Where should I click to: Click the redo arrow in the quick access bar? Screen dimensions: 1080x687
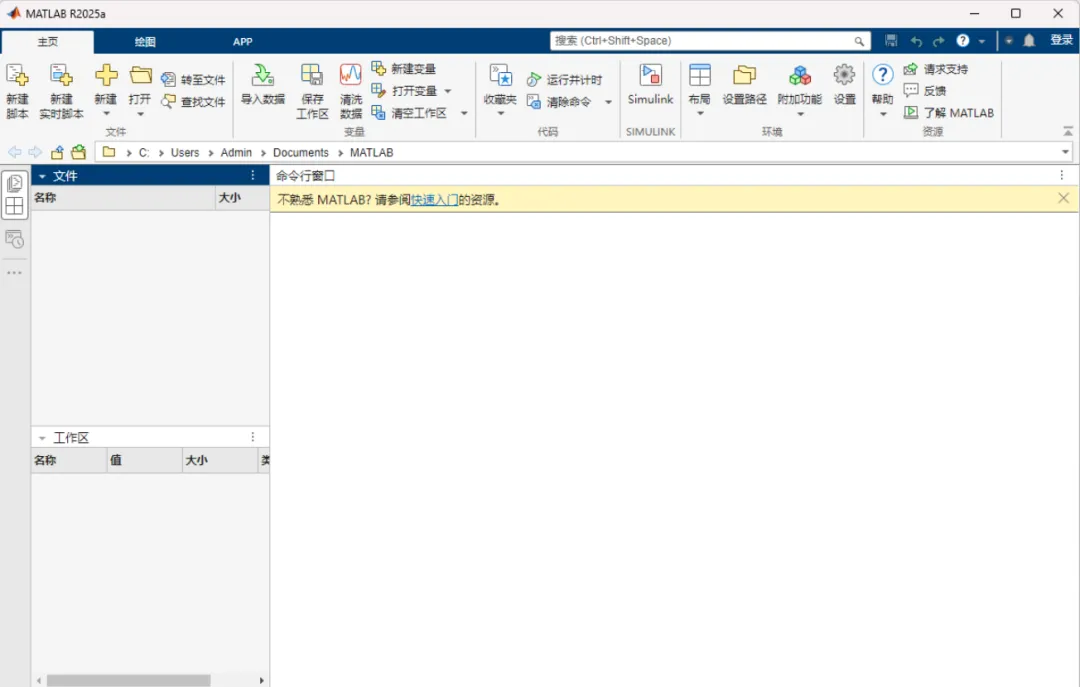tap(938, 41)
